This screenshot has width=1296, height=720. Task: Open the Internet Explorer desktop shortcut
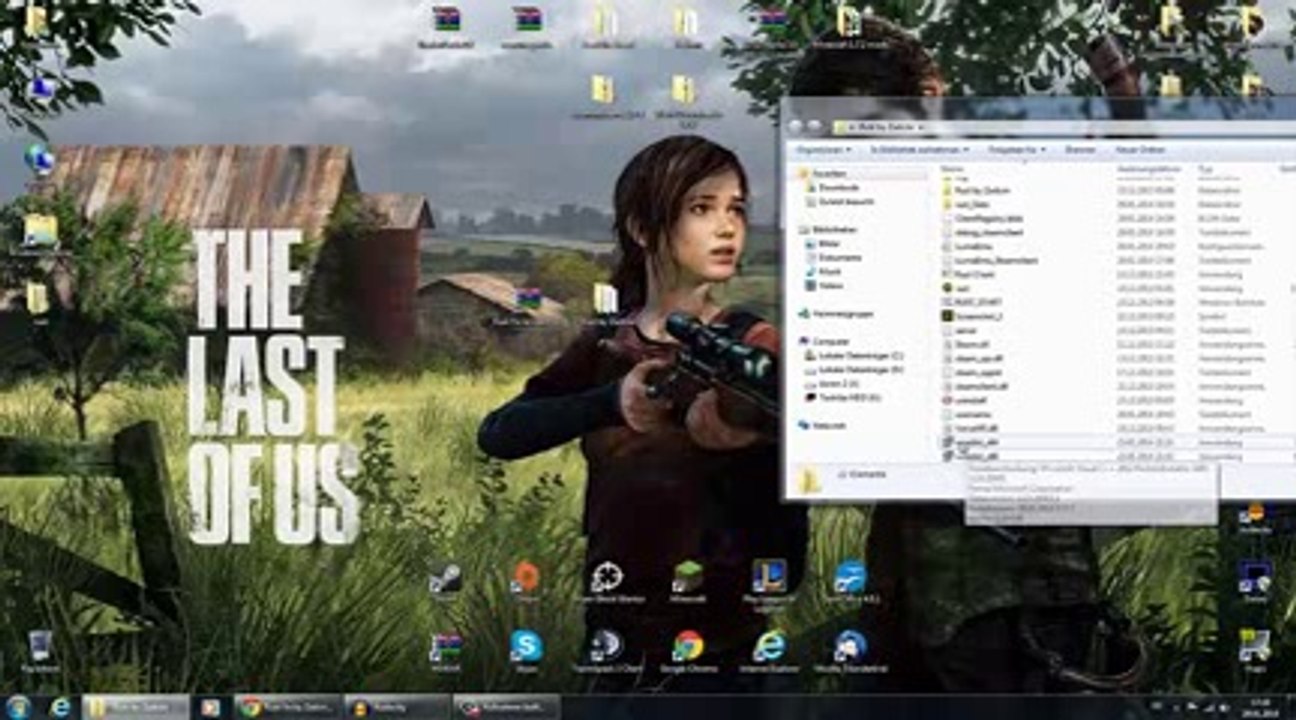pyautogui.click(x=769, y=651)
